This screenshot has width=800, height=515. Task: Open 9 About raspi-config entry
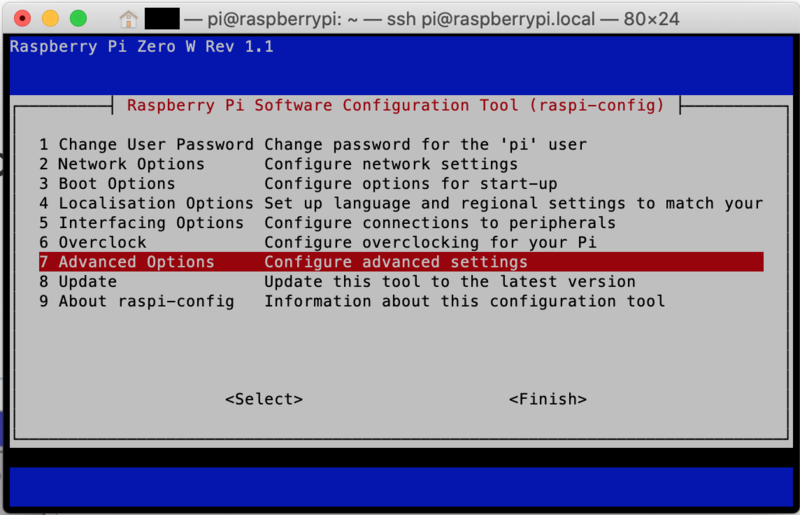[401, 301]
